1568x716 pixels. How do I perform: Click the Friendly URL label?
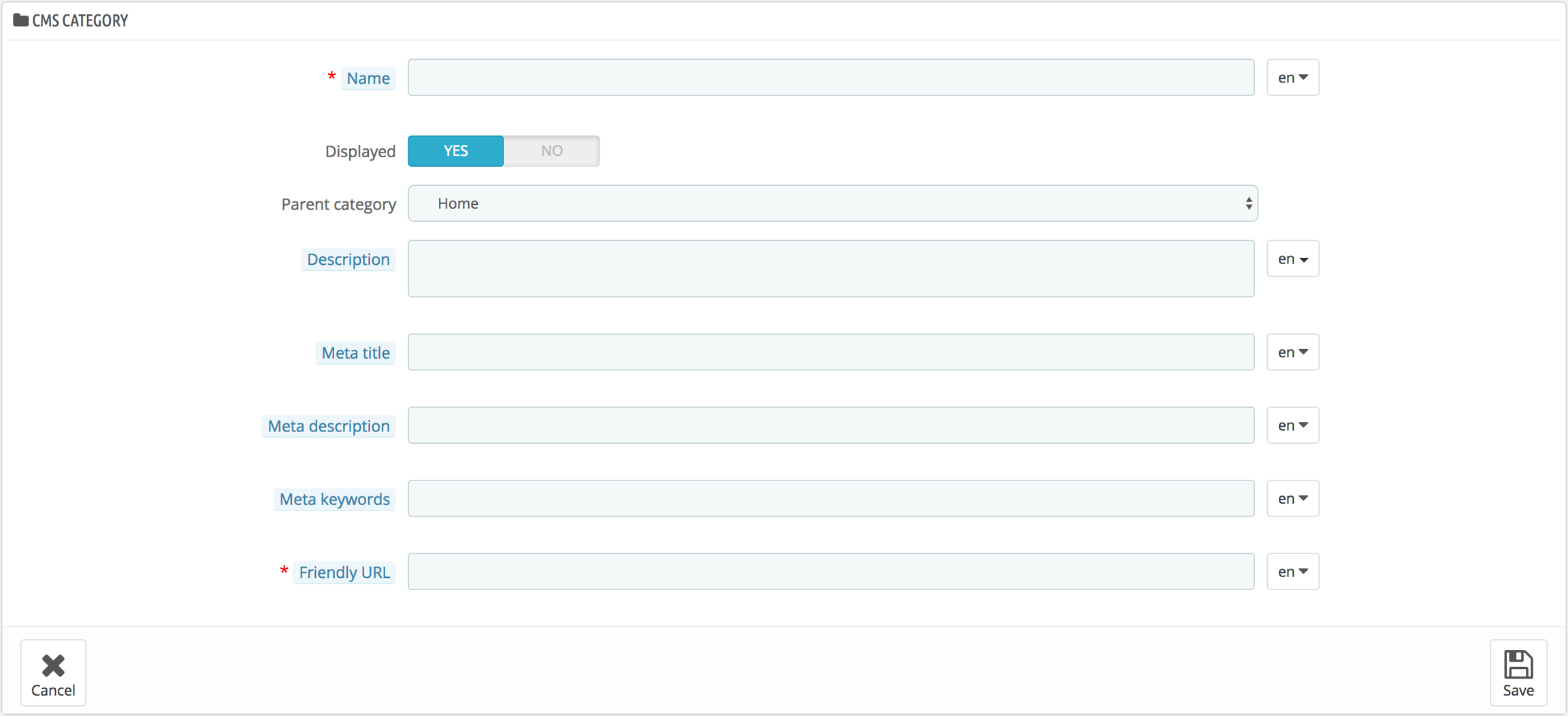click(344, 572)
